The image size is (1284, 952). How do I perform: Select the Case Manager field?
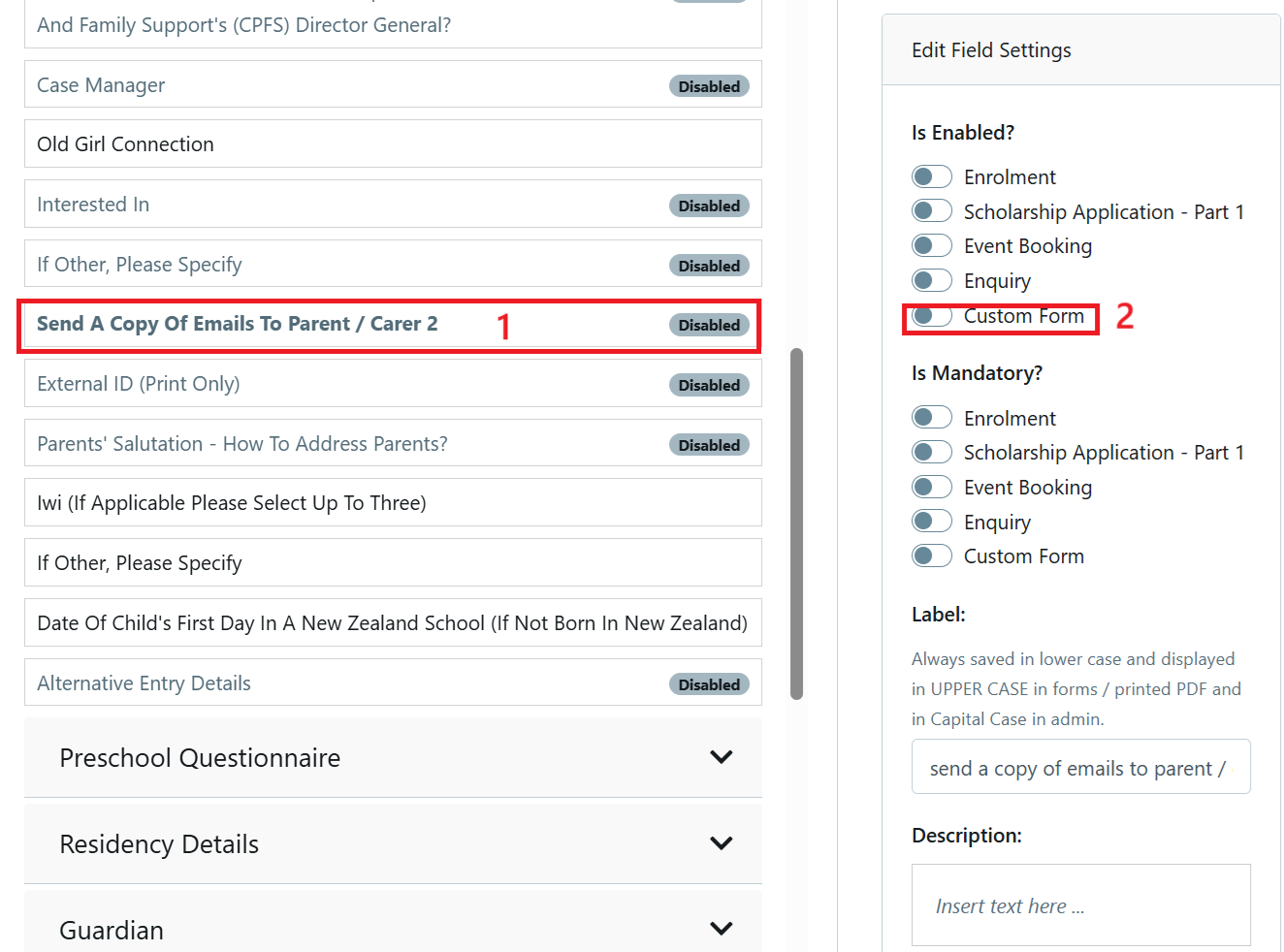pyautogui.click(x=392, y=84)
